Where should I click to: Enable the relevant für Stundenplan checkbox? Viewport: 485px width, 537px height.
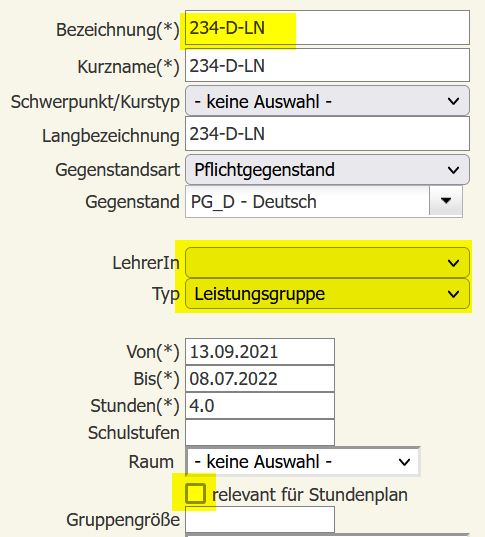coord(195,494)
